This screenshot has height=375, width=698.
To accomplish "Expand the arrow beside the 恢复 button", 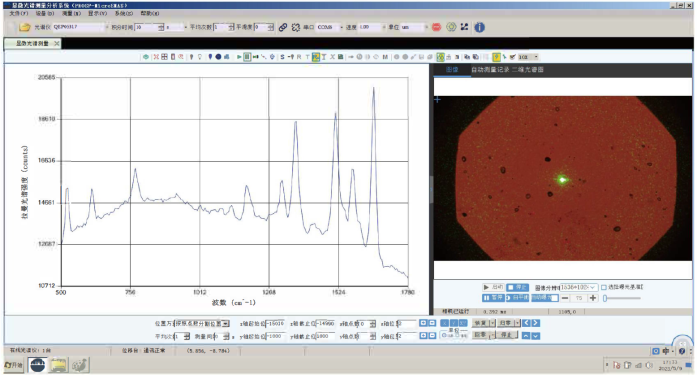I will coord(493,323).
